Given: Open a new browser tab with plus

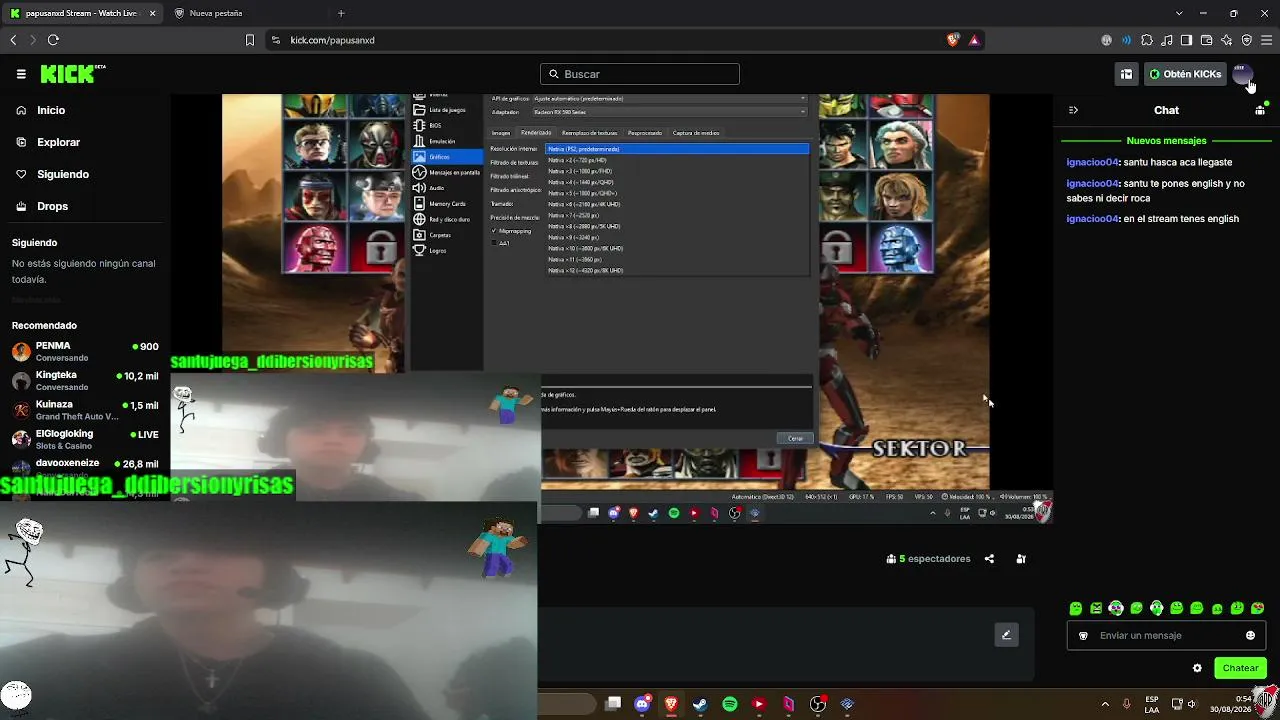Looking at the screenshot, I should tap(341, 13).
